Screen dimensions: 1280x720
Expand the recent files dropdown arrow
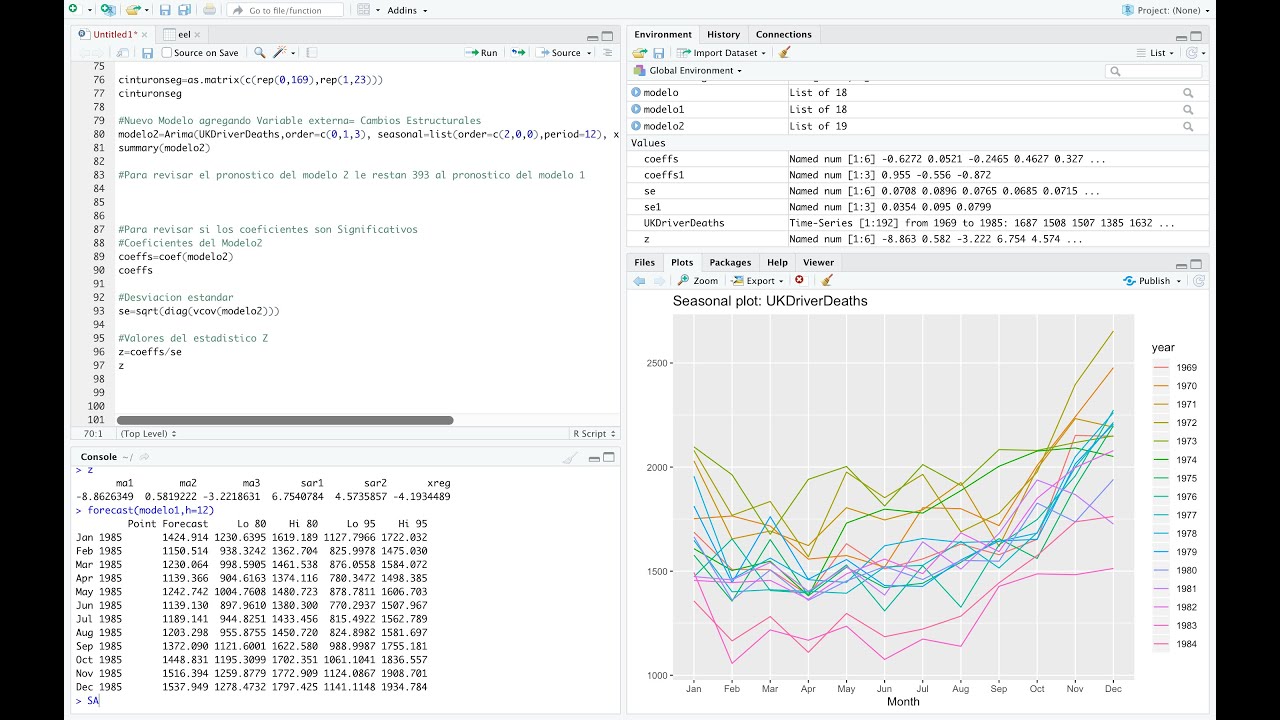[146, 10]
